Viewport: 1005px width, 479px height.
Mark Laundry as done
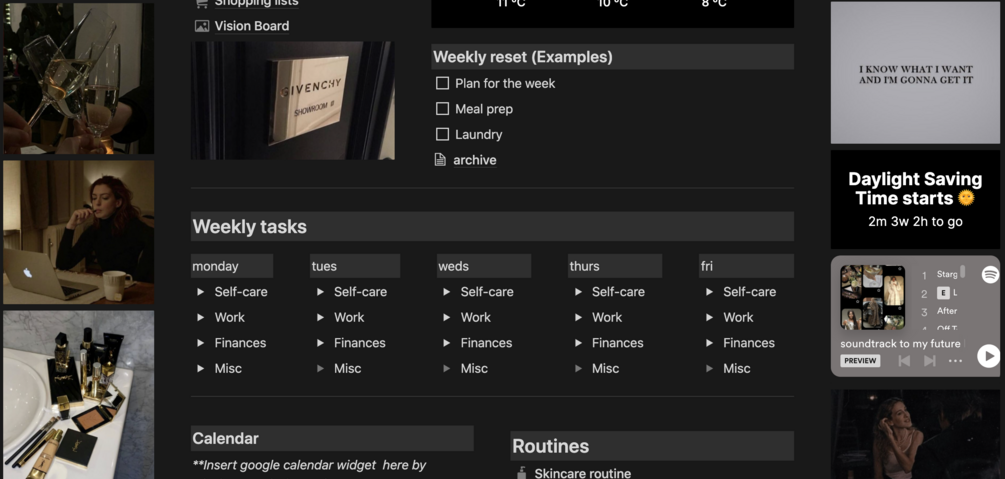pyautogui.click(x=442, y=135)
